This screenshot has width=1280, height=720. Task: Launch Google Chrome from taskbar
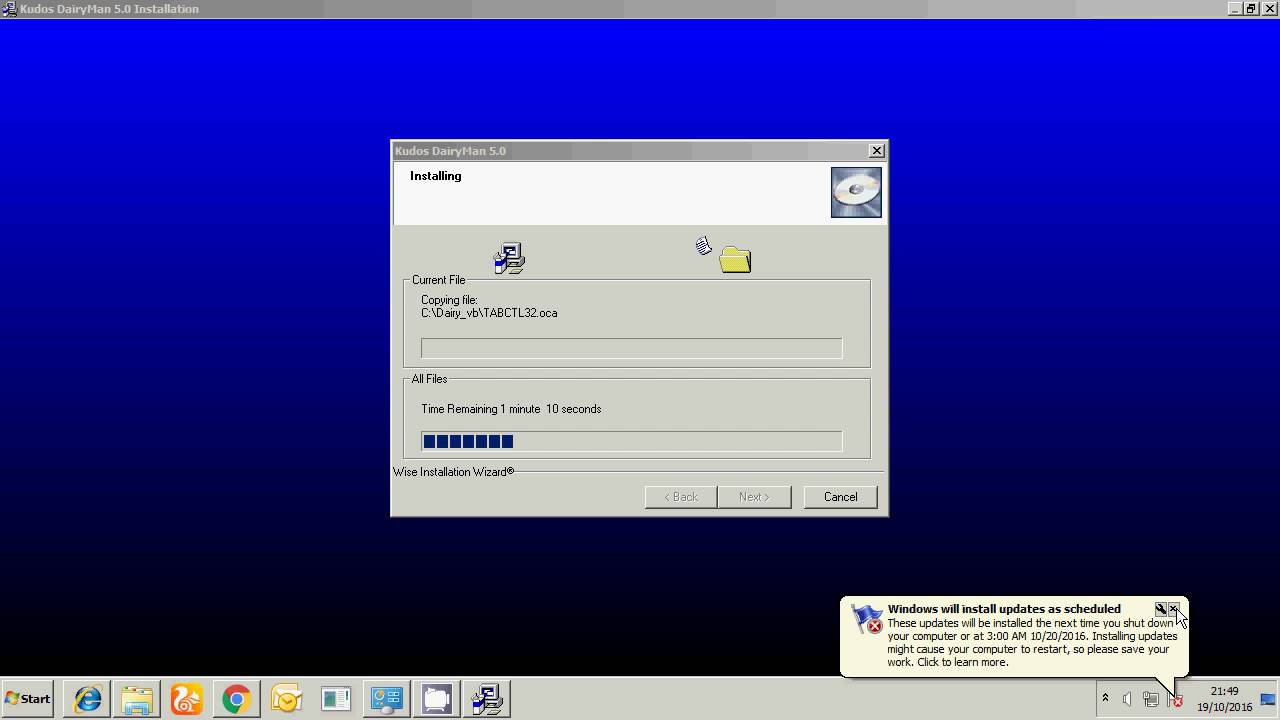coord(237,699)
